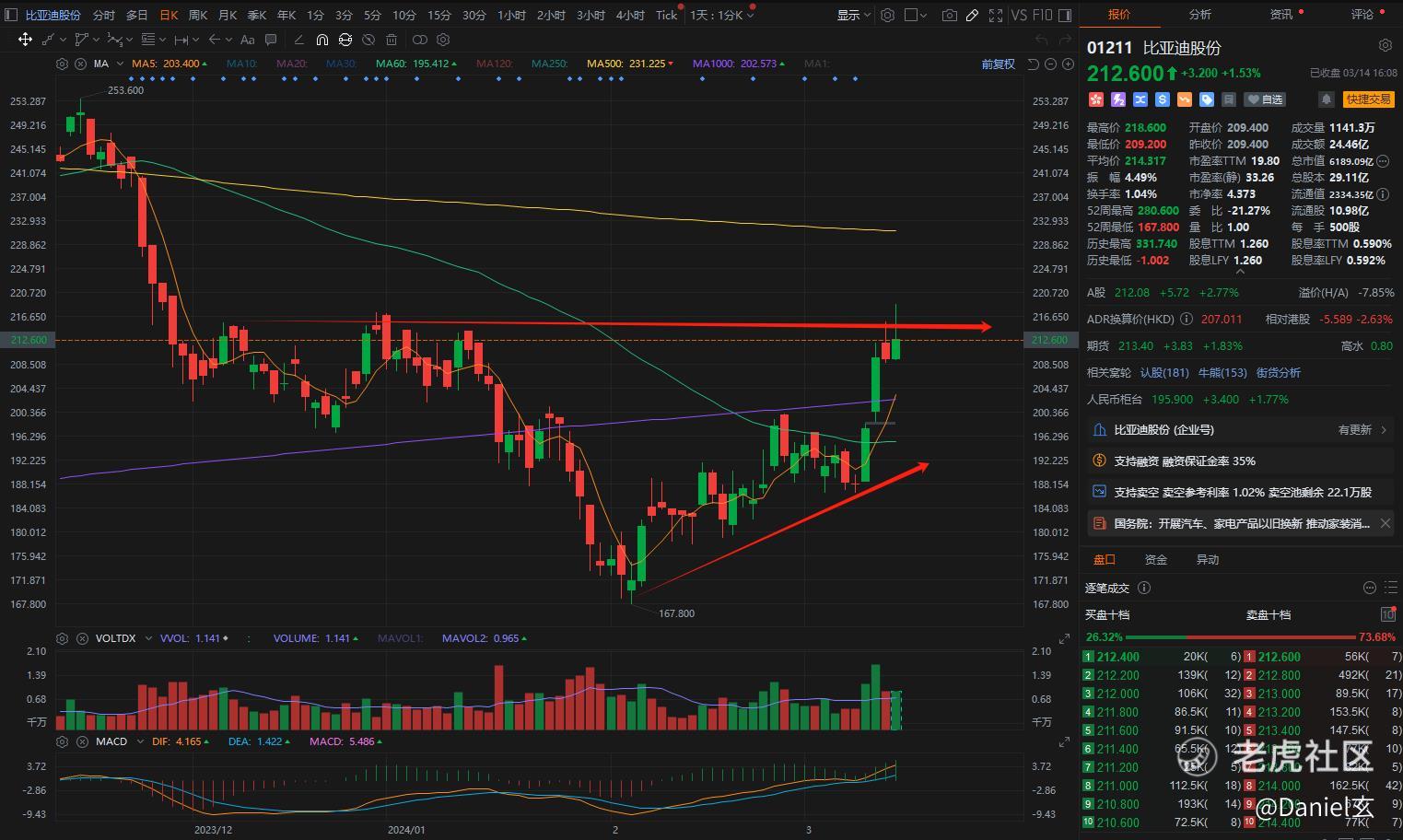Toggle the left sidebar panel icon
The width and height of the screenshot is (1403, 840).
(11, 15)
